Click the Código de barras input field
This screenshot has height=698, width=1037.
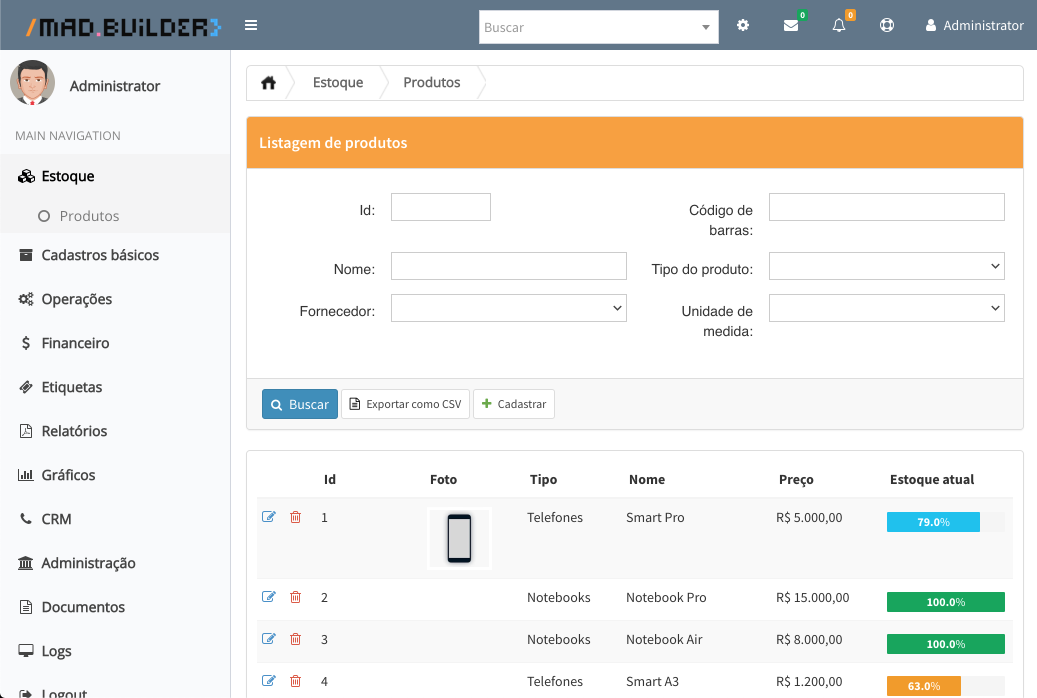pos(886,207)
